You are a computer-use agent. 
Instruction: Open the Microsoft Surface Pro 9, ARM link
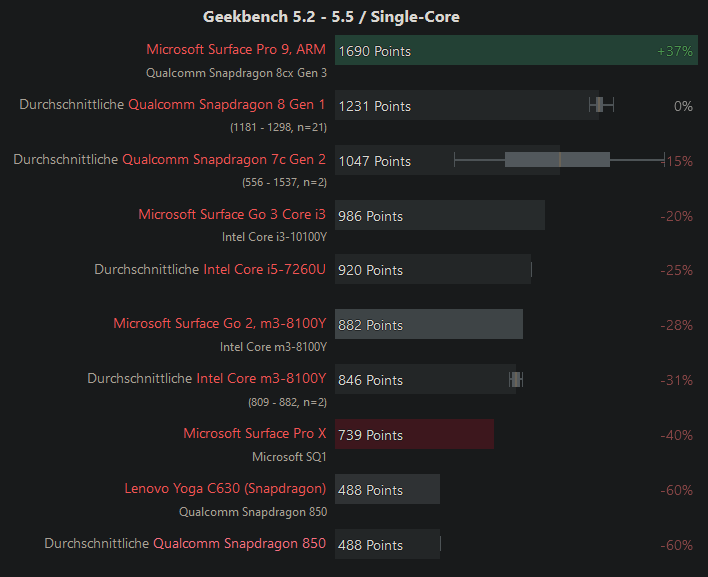coord(236,49)
